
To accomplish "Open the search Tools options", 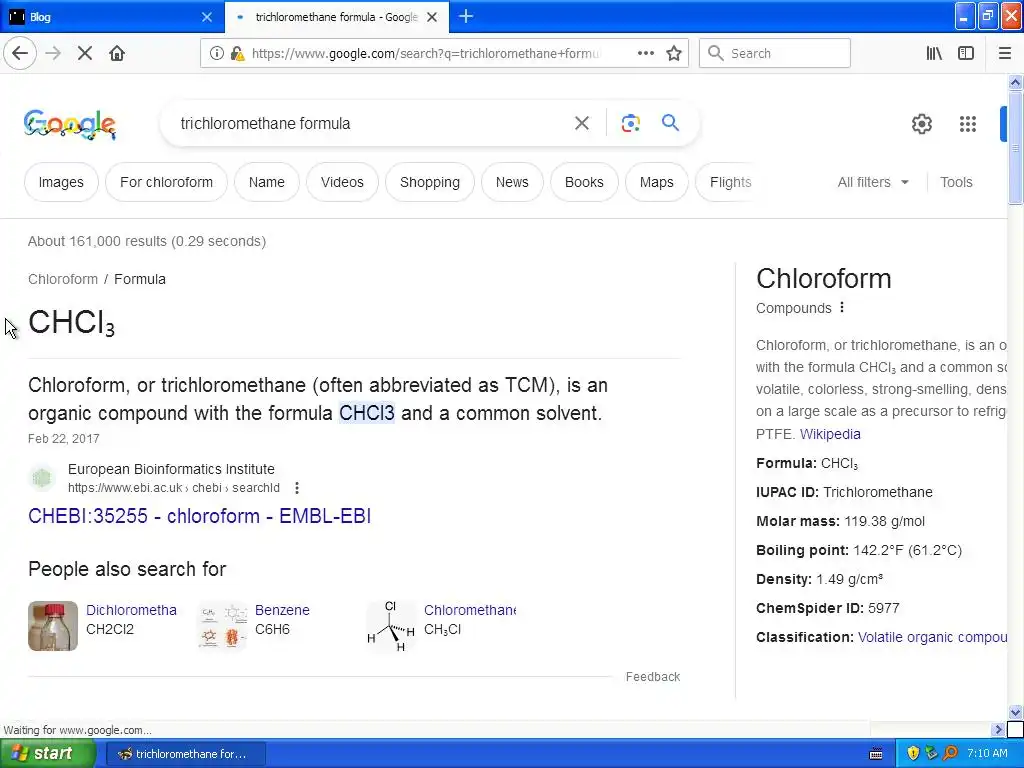I will coord(956,182).
